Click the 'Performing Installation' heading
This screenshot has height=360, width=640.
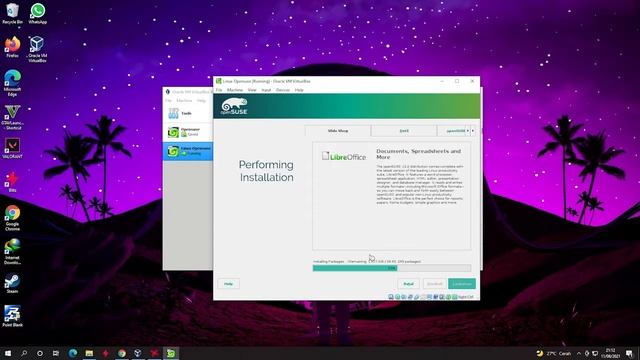tap(266, 171)
